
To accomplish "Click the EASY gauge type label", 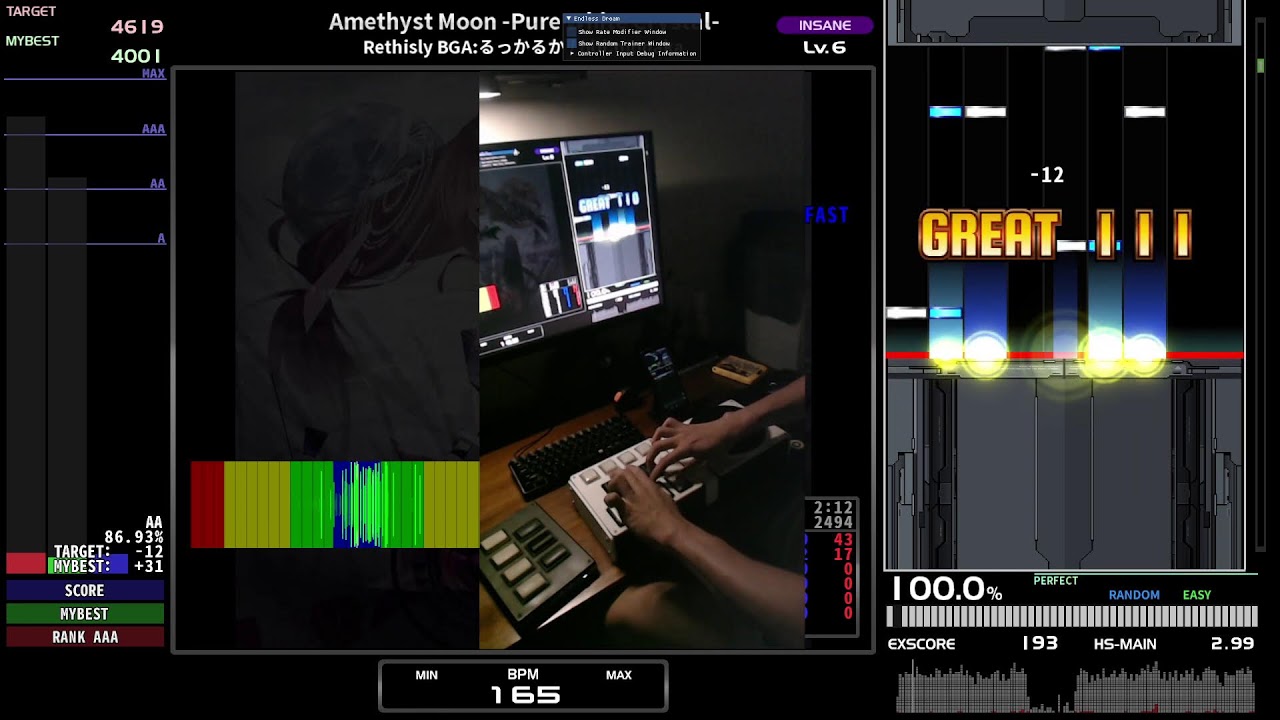I will (1197, 595).
